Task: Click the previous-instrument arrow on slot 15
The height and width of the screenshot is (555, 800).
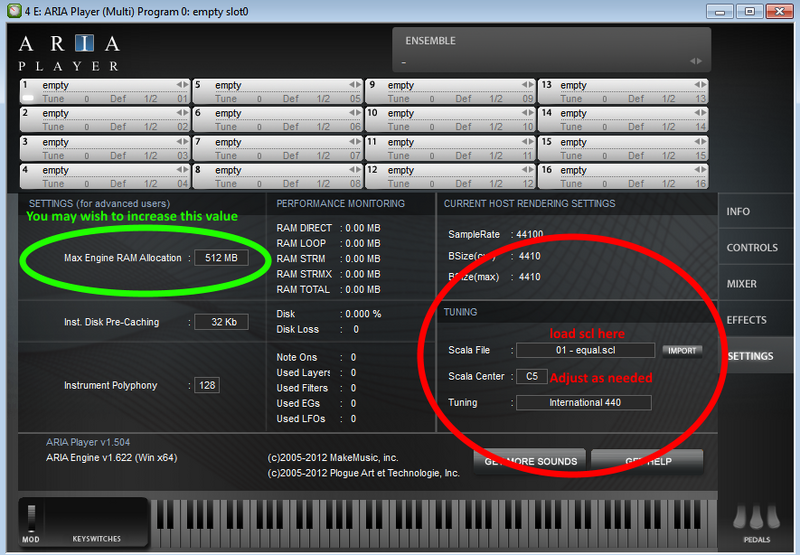Action: 697,141
